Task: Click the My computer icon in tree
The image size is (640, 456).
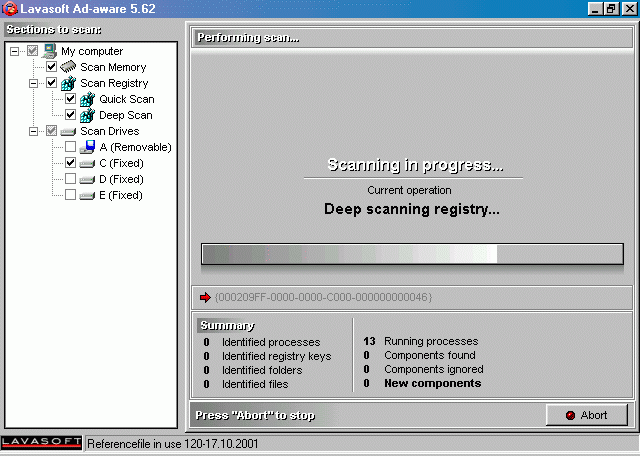Action: 49,51
